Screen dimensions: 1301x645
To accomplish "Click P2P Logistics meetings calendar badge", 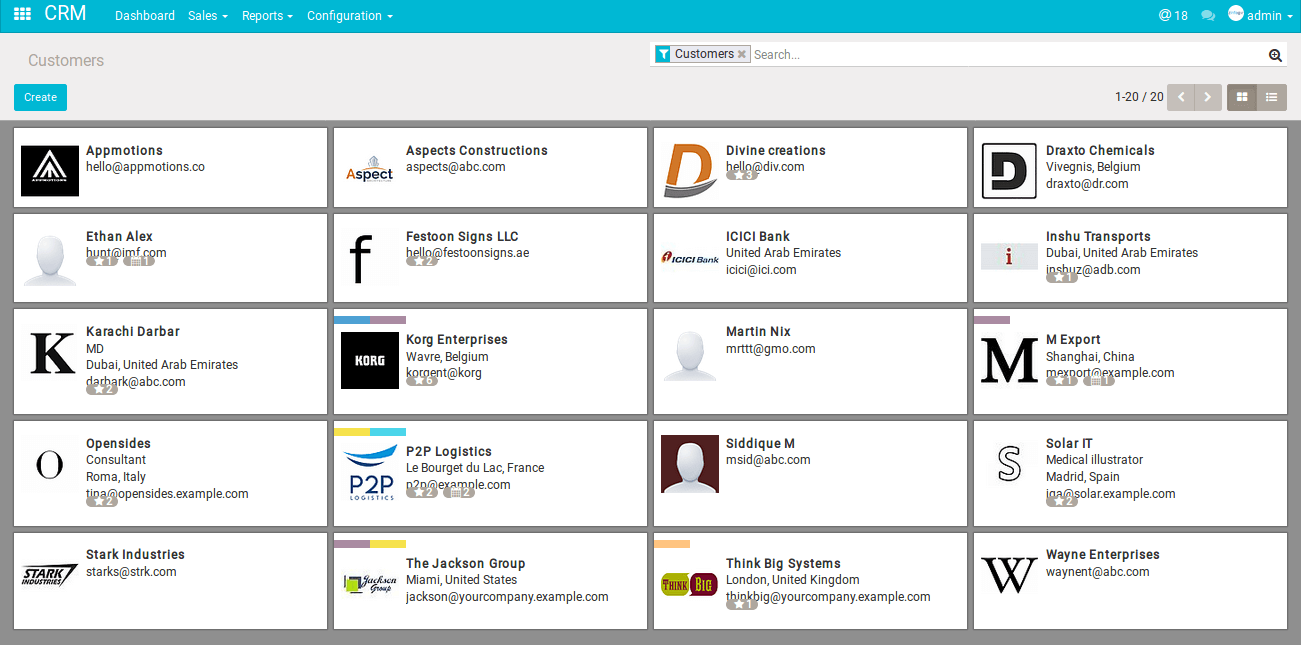I will pyautogui.click(x=459, y=492).
